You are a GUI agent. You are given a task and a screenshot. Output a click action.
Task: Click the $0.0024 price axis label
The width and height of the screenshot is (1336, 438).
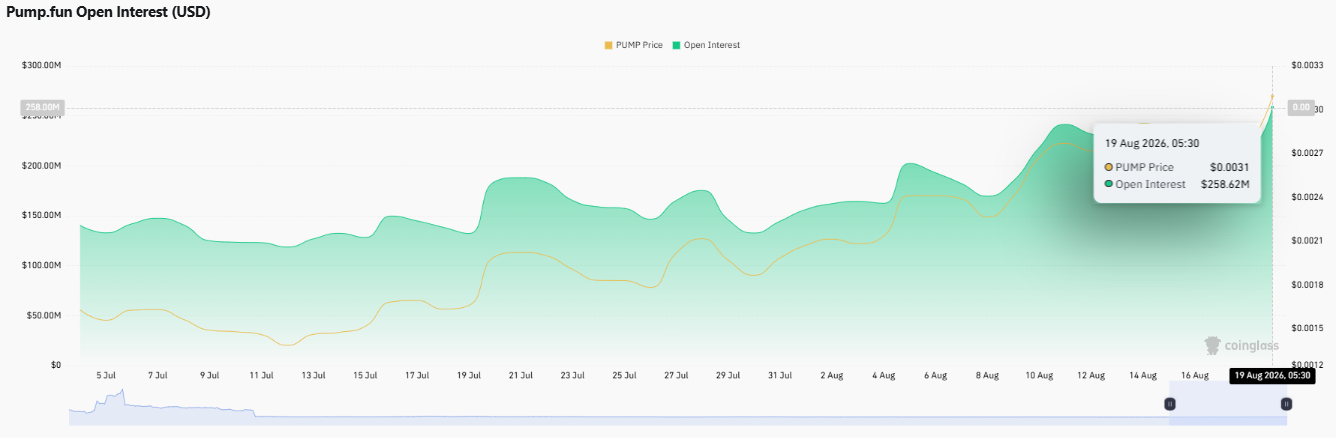[x=1307, y=197]
